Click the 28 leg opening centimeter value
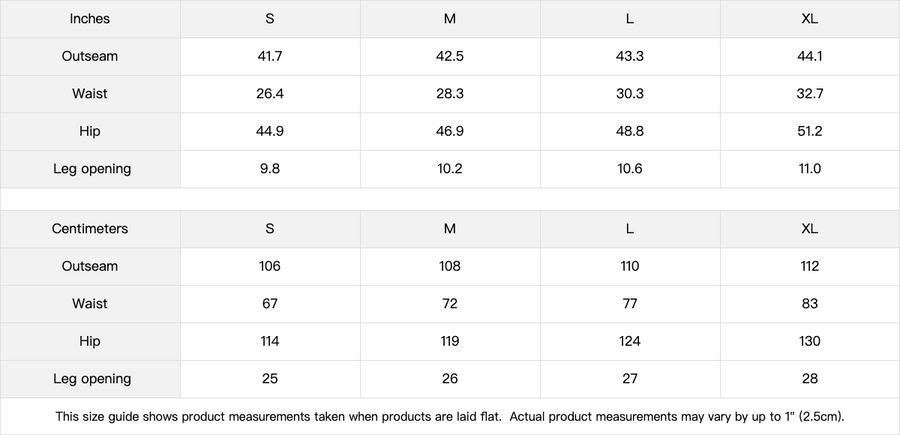Image resolution: width=900 pixels, height=435 pixels. coord(810,379)
